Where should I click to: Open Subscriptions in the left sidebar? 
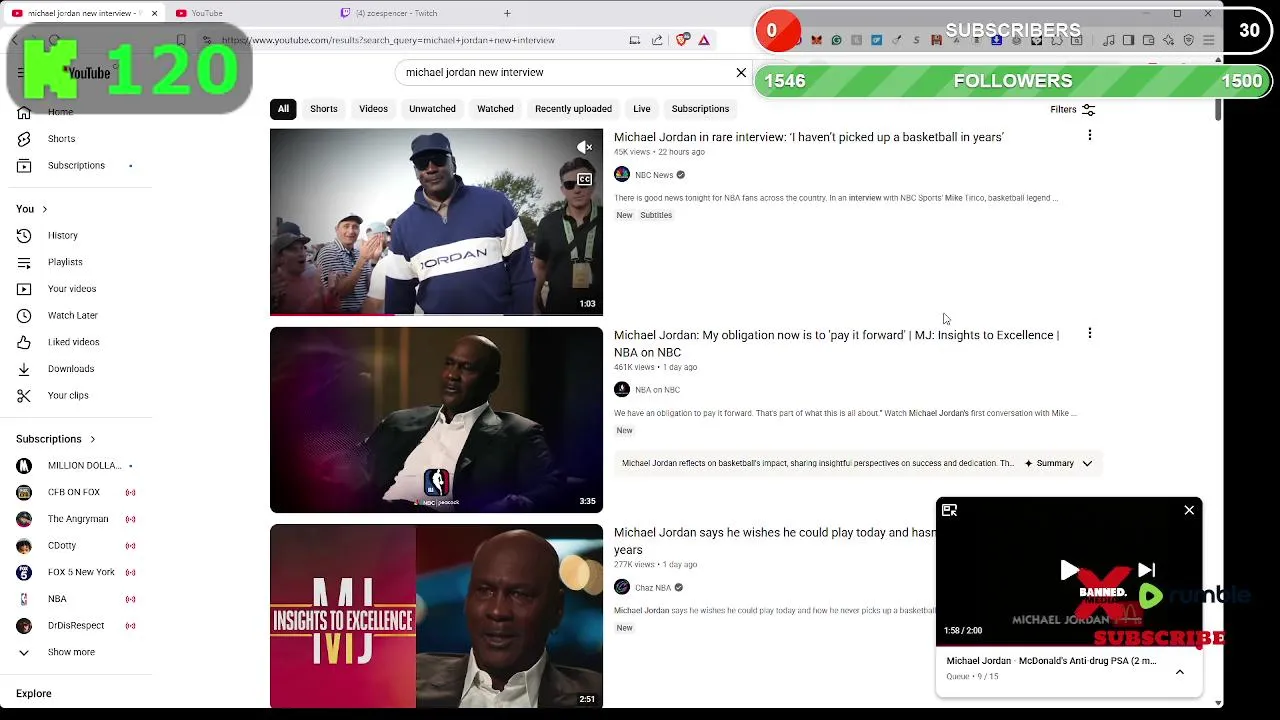[76, 165]
